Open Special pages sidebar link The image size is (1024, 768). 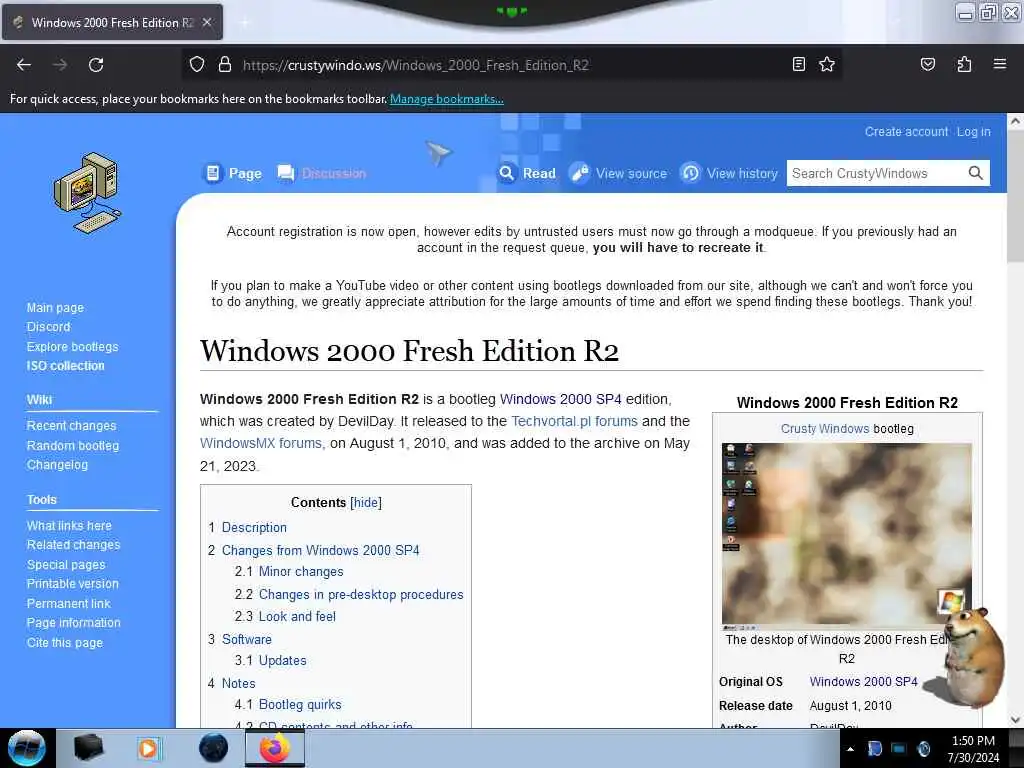[65, 565]
